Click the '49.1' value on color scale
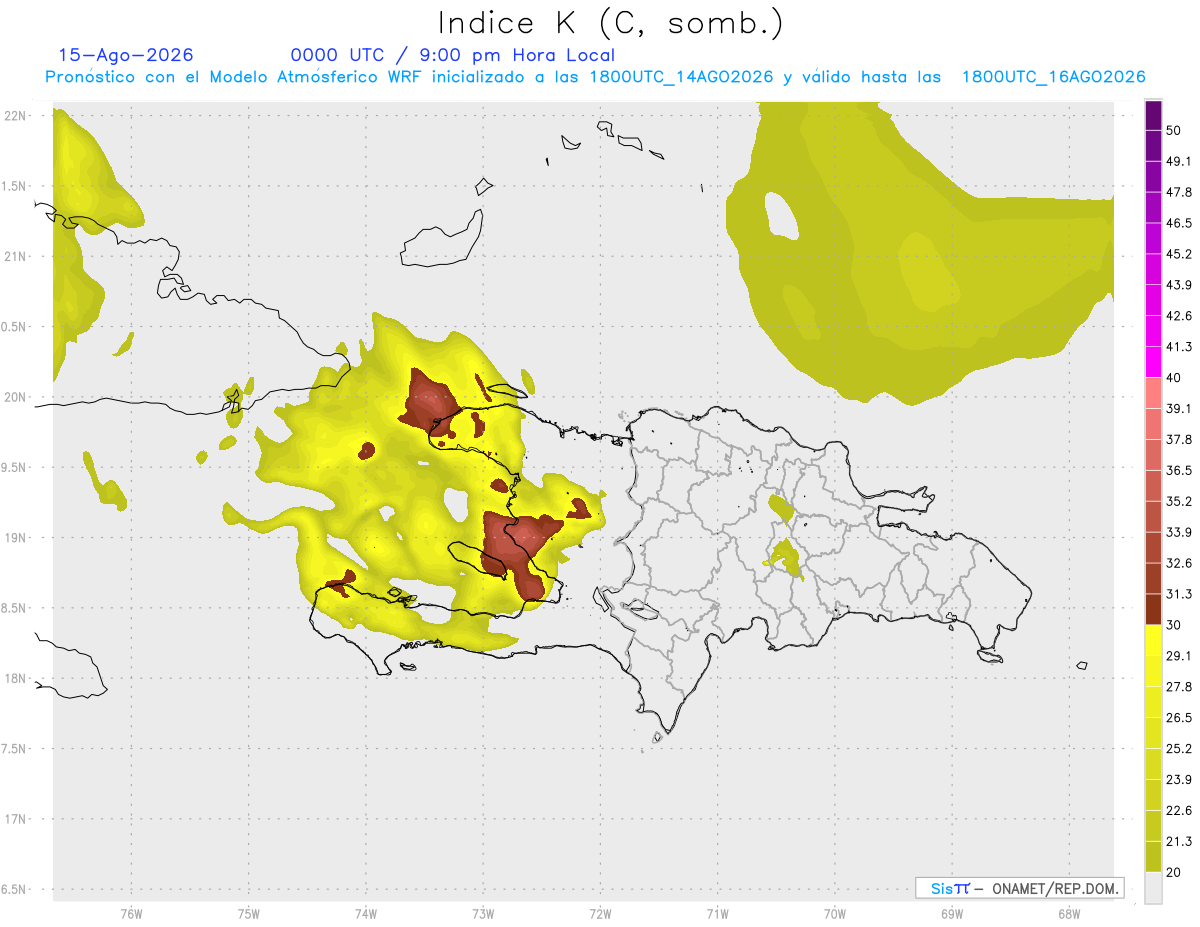Screen dimensions: 1200x927 pyautogui.click(x=1179, y=161)
